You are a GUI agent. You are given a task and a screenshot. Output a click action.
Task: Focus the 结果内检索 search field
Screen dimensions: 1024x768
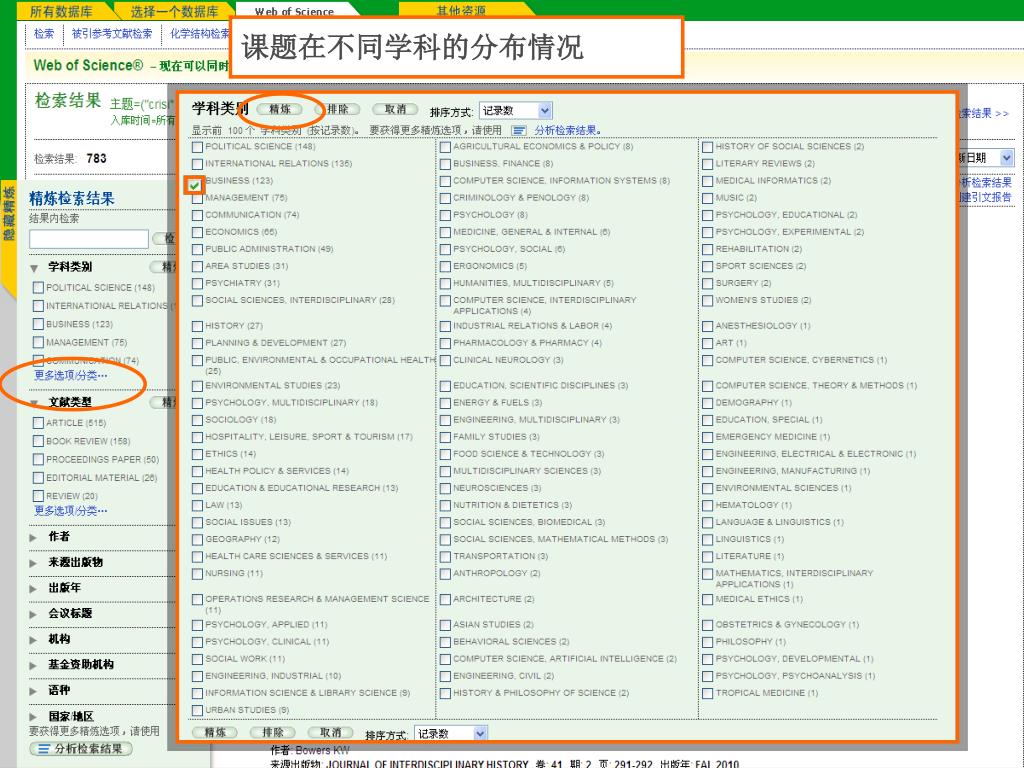pyautogui.click(x=89, y=239)
